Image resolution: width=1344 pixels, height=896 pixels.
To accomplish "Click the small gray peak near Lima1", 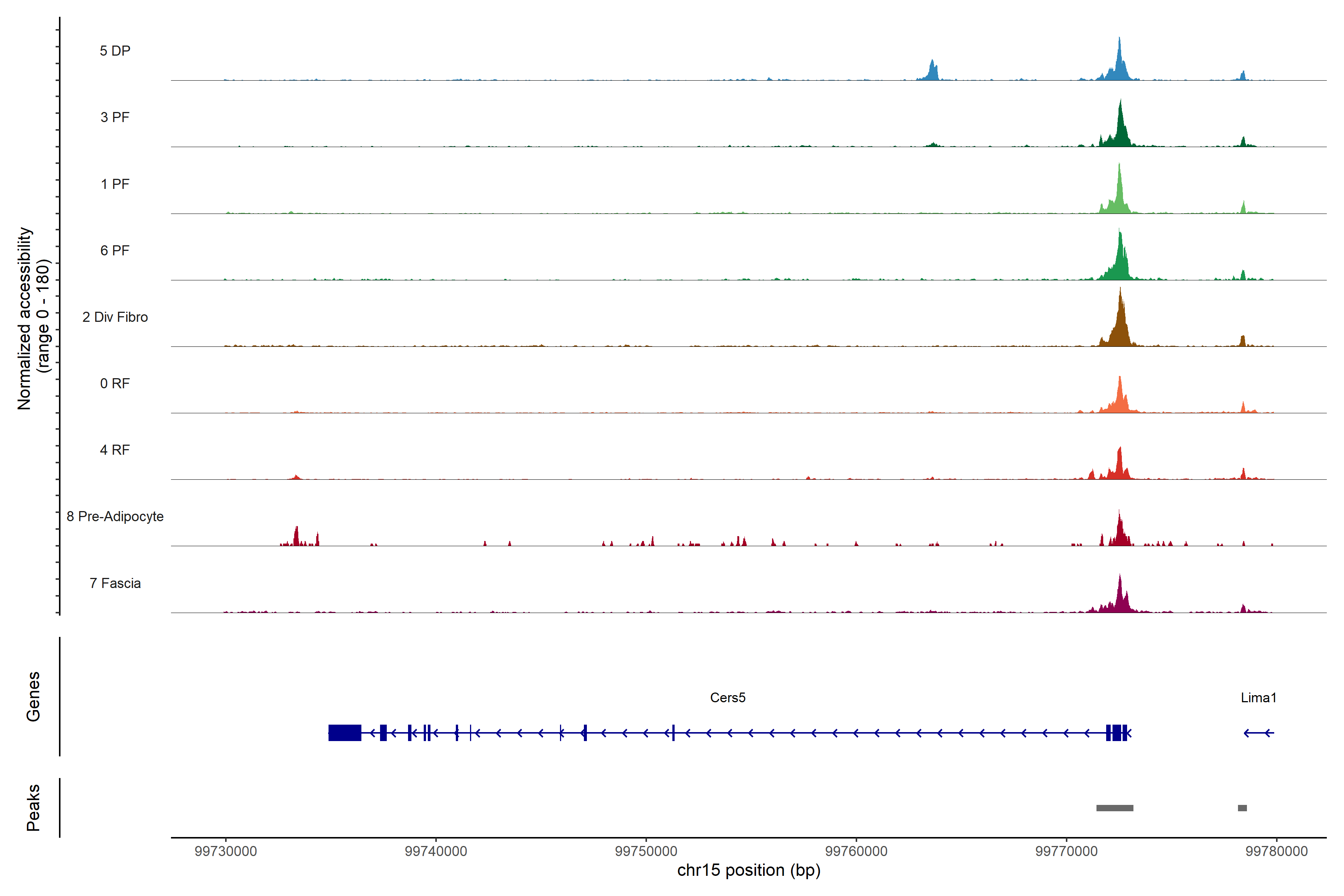I will 1242,808.
